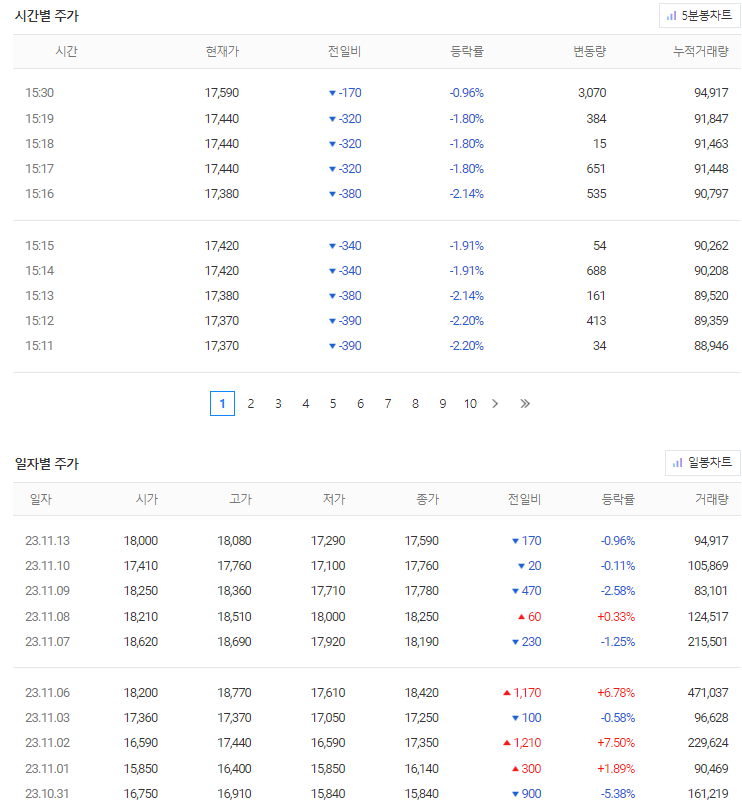Click the 변동량 column header
The image size is (742, 812).
[x=589, y=51]
